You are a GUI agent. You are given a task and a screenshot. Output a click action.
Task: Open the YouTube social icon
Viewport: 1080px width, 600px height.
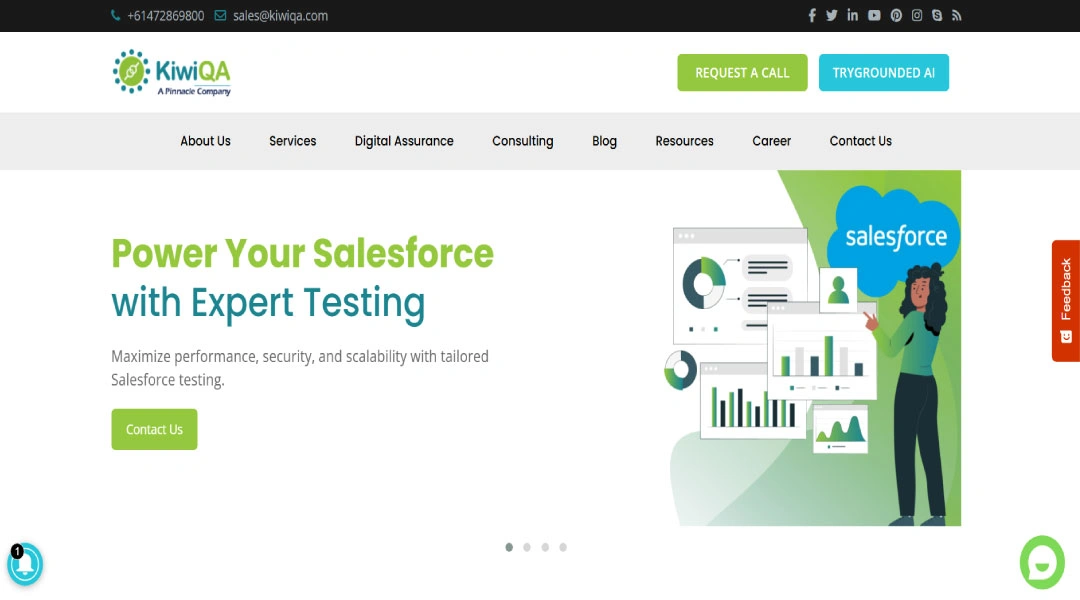(x=874, y=15)
